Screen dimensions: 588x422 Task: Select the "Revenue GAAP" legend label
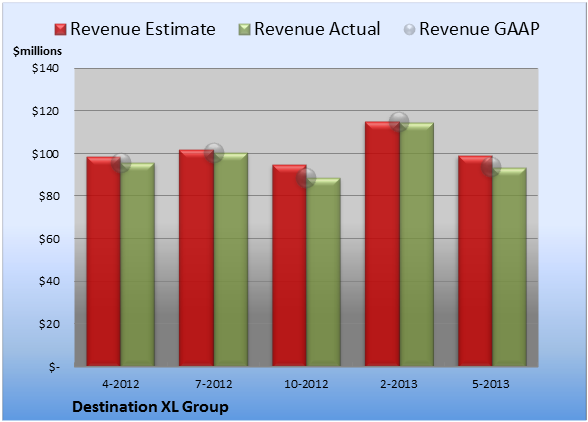tap(479, 29)
